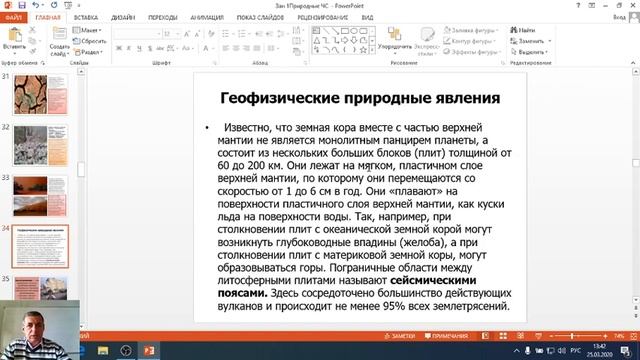Click the Reset (Сбросить) slide button
The width and height of the screenshot is (640, 360).
click(89, 41)
